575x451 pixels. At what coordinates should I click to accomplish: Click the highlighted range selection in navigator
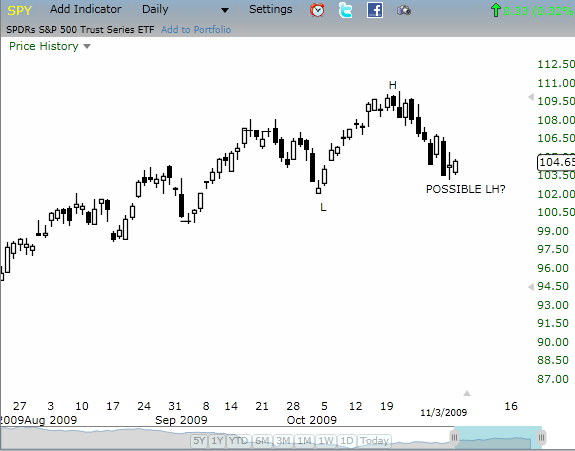(x=498, y=438)
